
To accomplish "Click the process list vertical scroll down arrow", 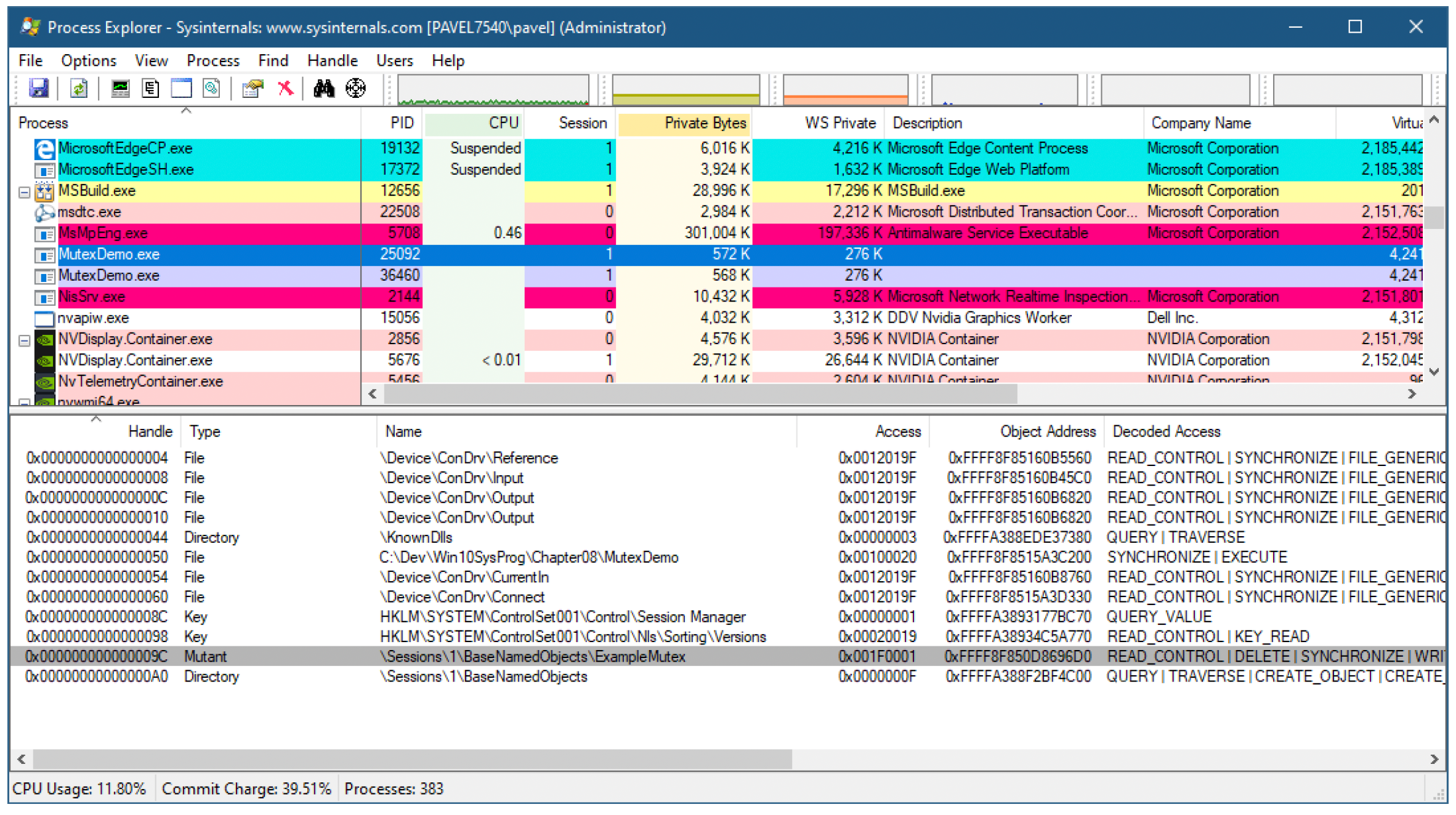I will 1434,372.
